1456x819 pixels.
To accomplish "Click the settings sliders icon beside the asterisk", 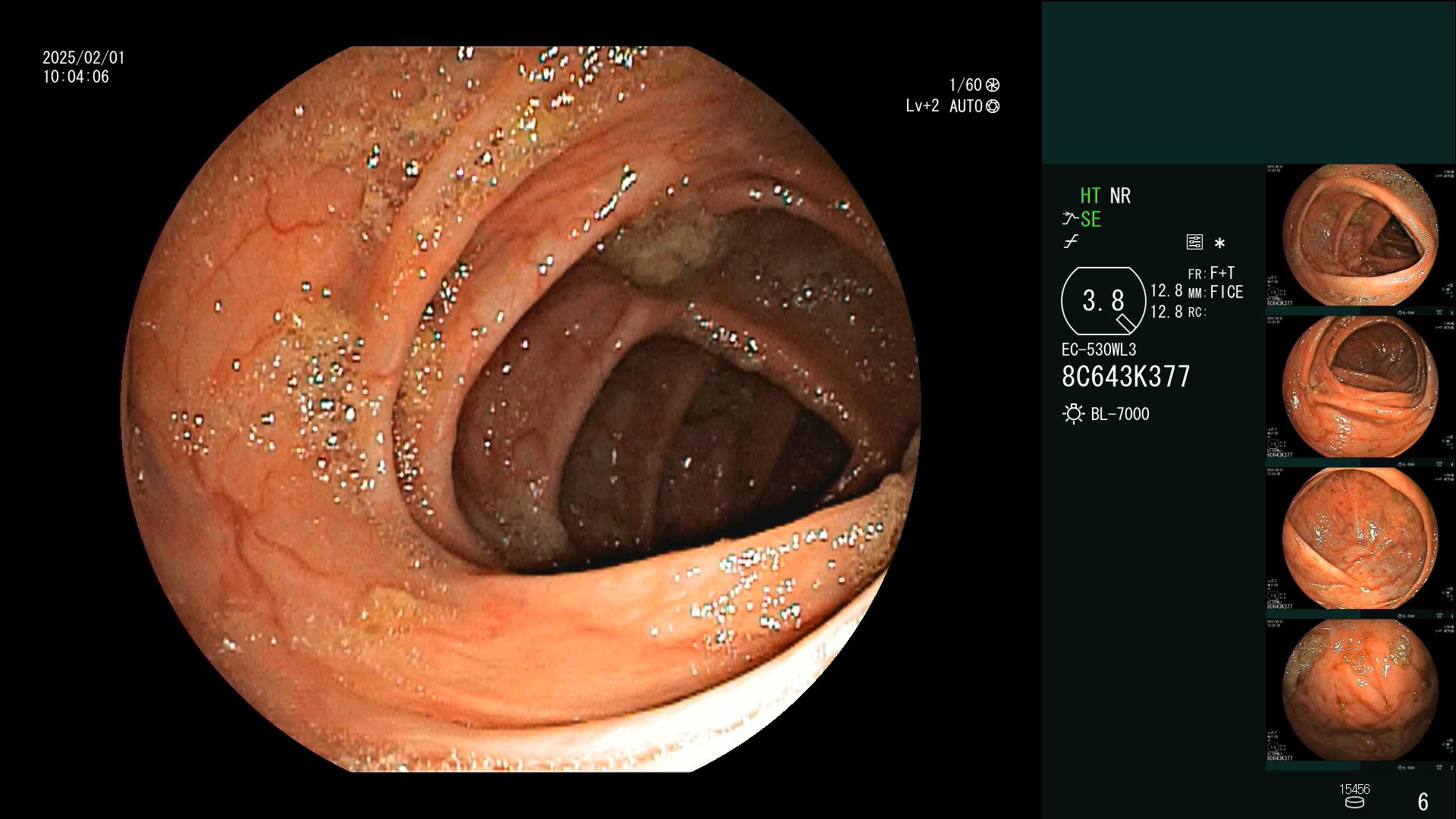I will click(1194, 242).
